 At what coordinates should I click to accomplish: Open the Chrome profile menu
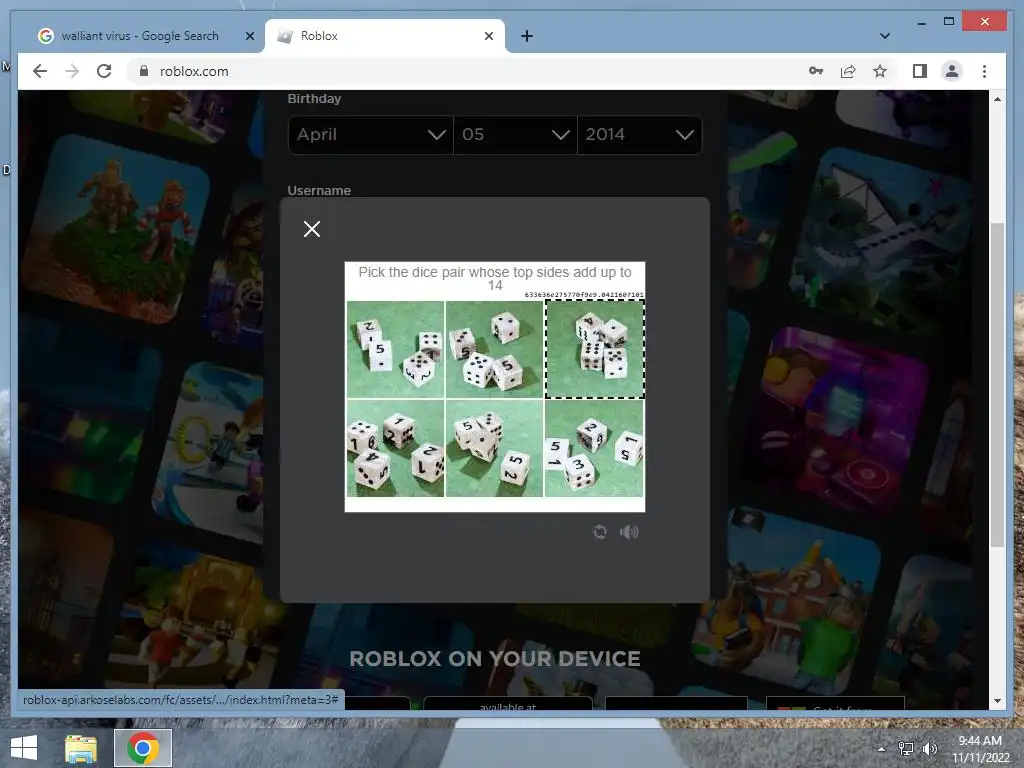pyautogui.click(x=952, y=71)
